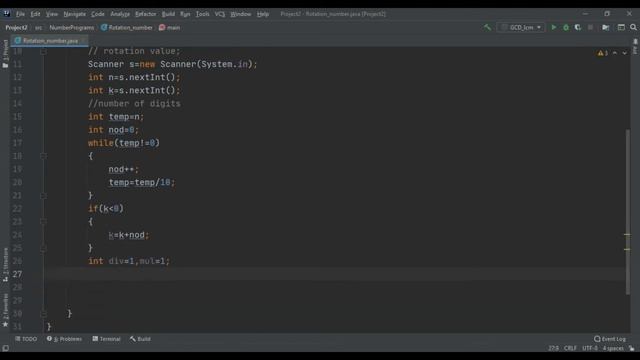Open the Help menu
The height and width of the screenshot is (360, 640).
(263, 14)
